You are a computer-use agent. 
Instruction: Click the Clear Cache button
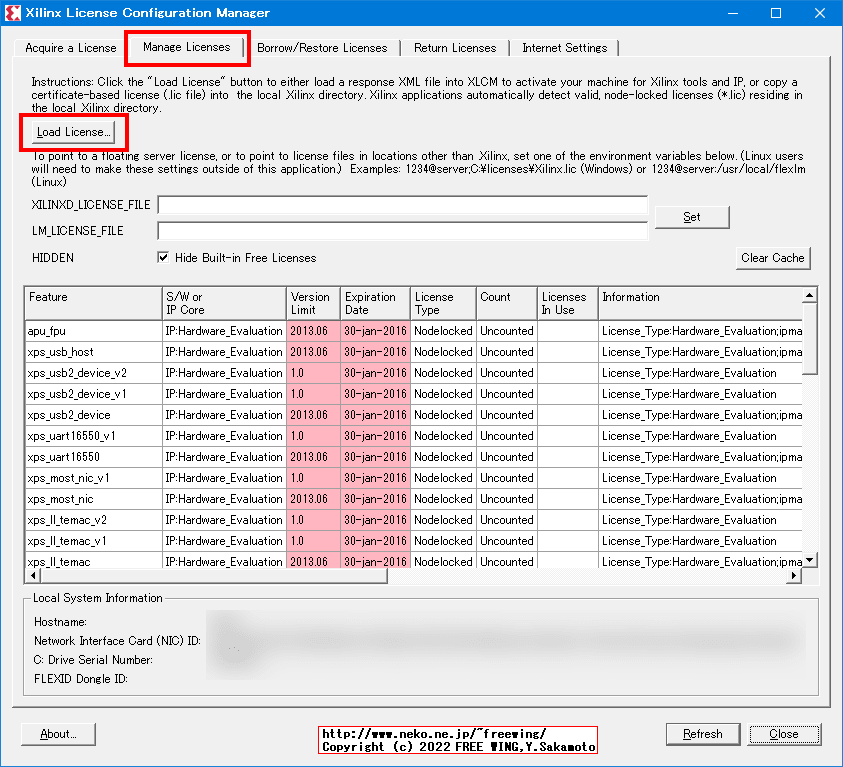coord(772,258)
